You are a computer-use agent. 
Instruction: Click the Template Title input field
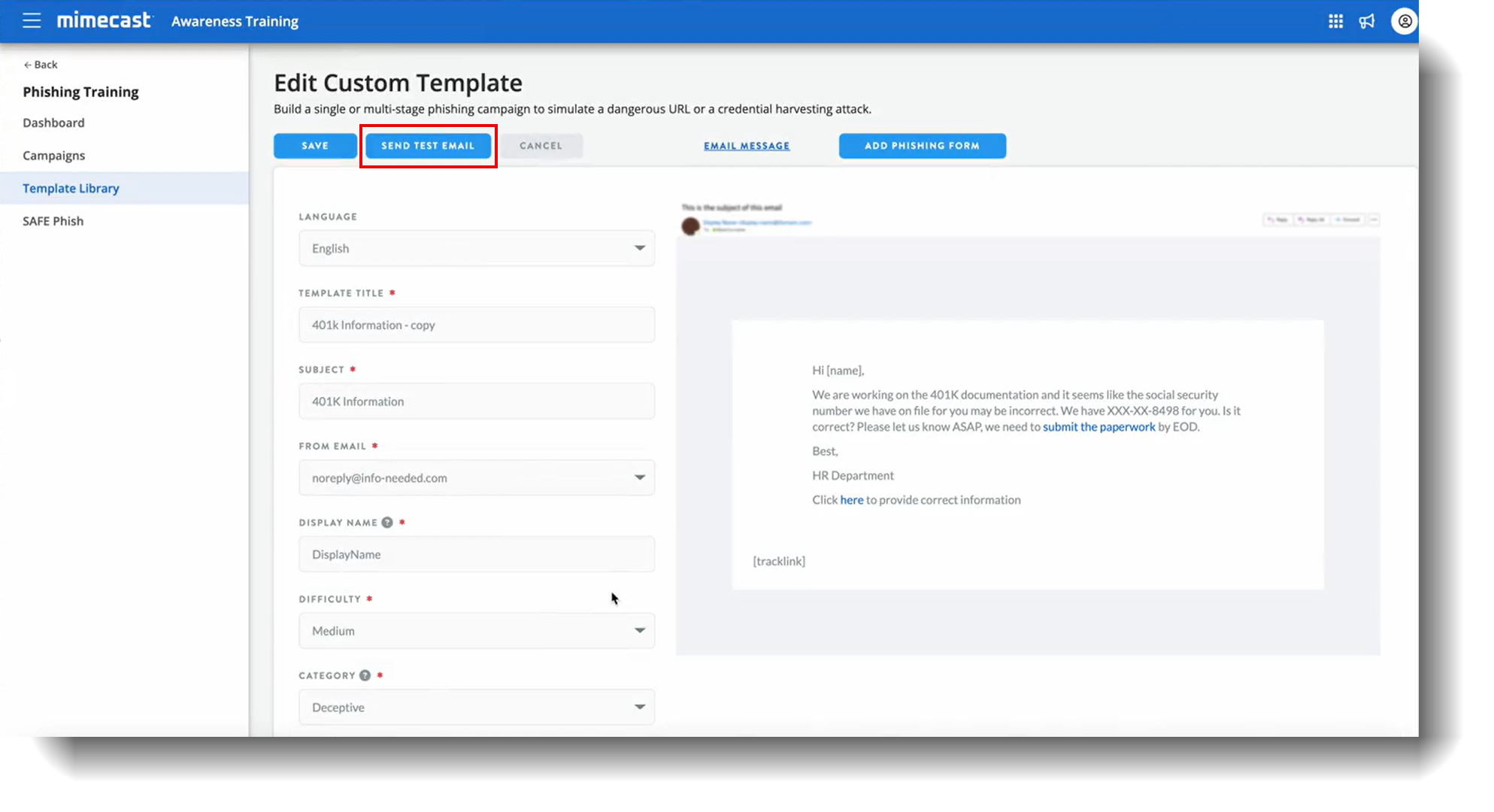point(476,325)
